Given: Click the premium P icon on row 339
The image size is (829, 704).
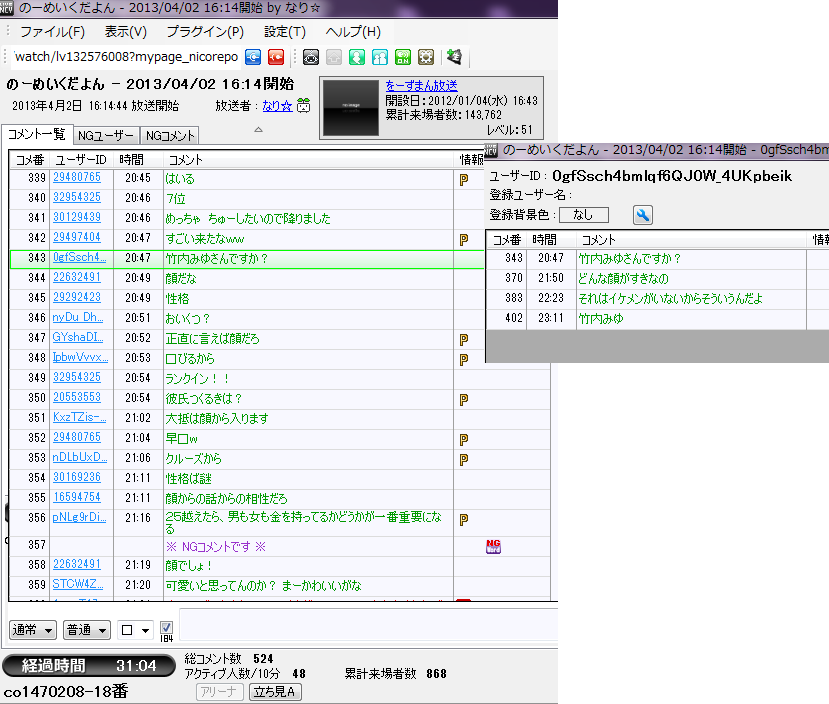Looking at the screenshot, I should pyautogui.click(x=464, y=179).
